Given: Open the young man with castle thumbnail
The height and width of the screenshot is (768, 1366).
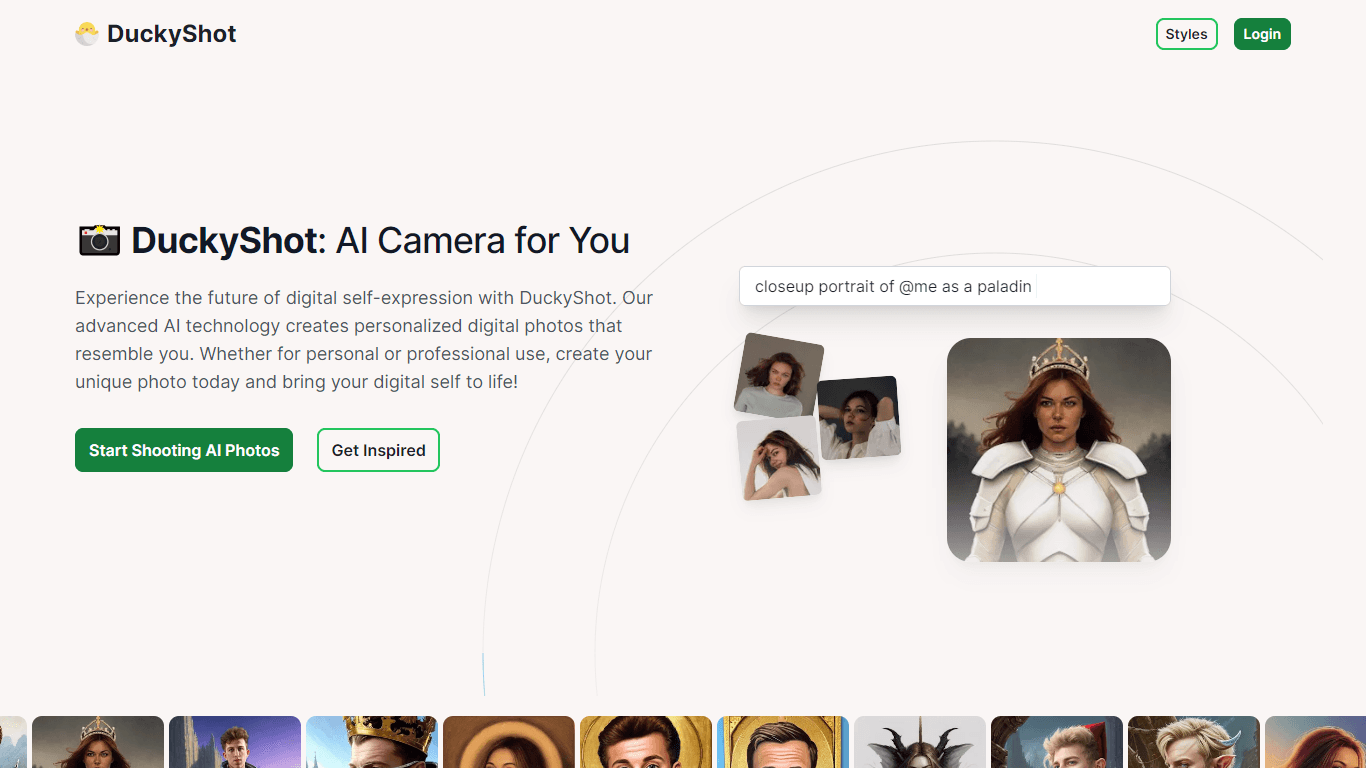Looking at the screenshot, I should [235, 742].
